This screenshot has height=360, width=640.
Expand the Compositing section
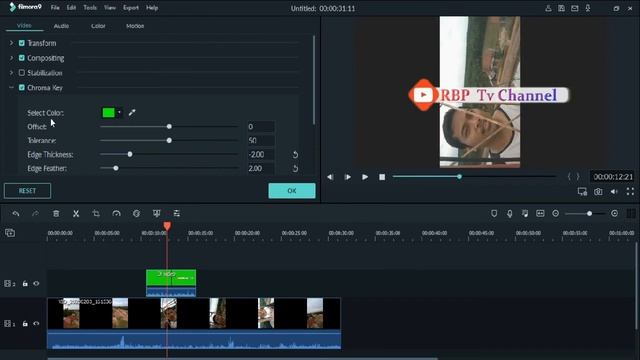click(11, 58)
